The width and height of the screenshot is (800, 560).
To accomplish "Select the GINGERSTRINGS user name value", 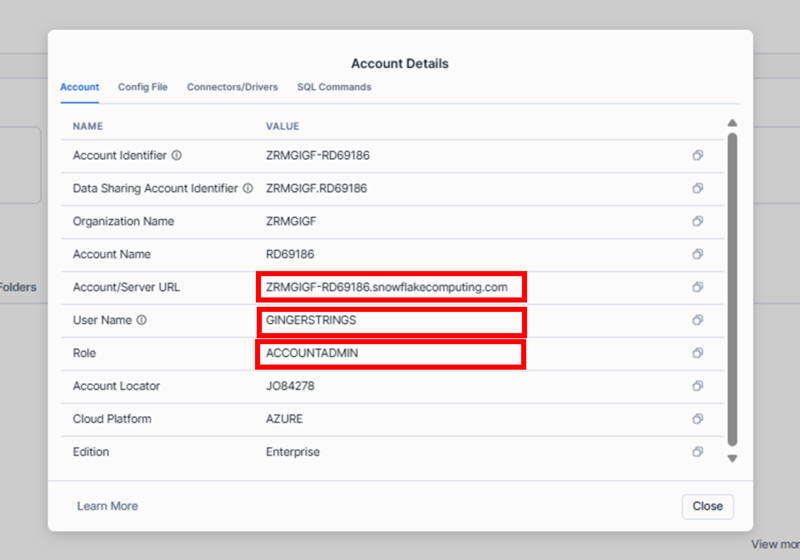I will (x=311, y=320).
